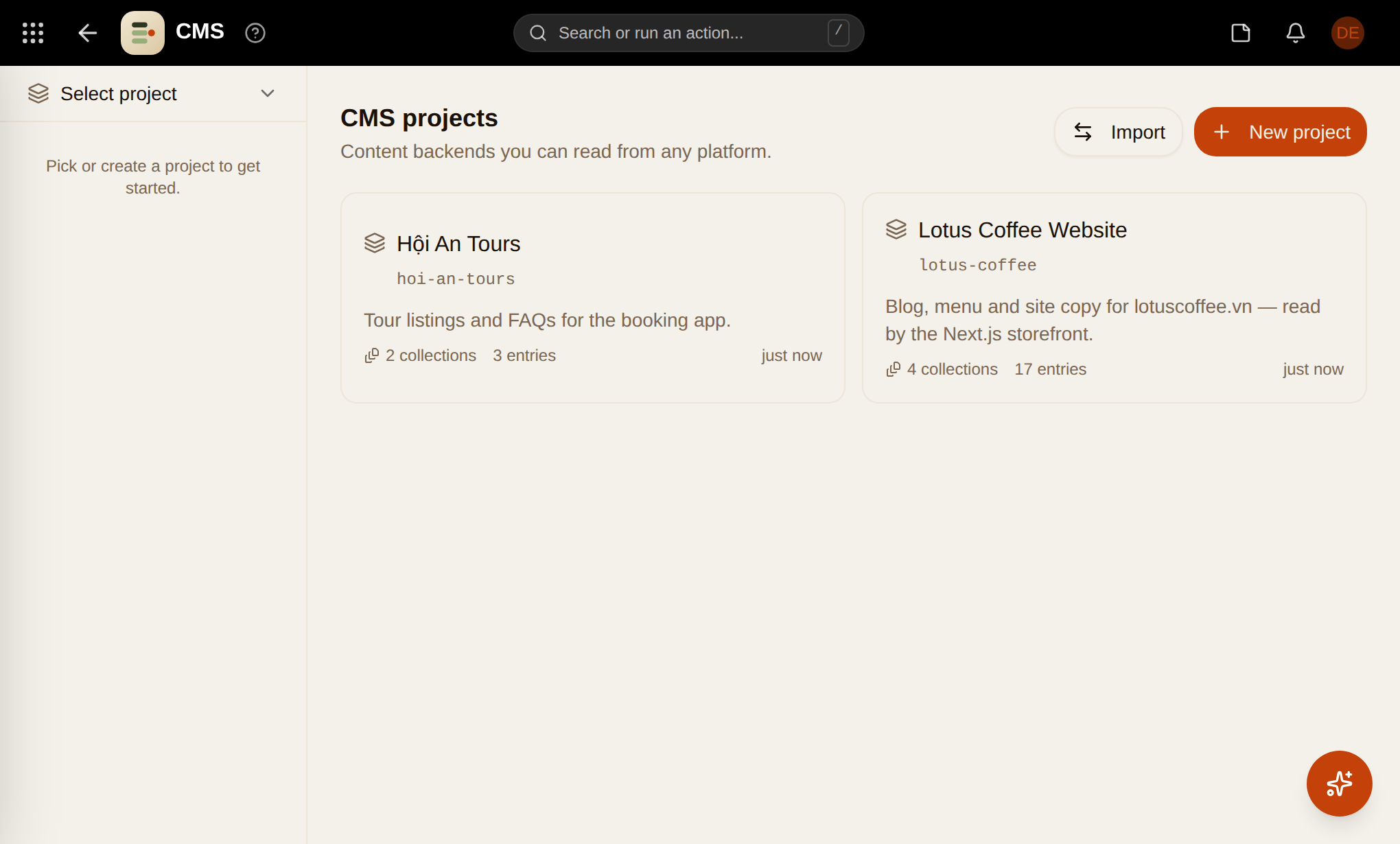
Task: Open notifications bell
Action: click(x=1296, y=33)
